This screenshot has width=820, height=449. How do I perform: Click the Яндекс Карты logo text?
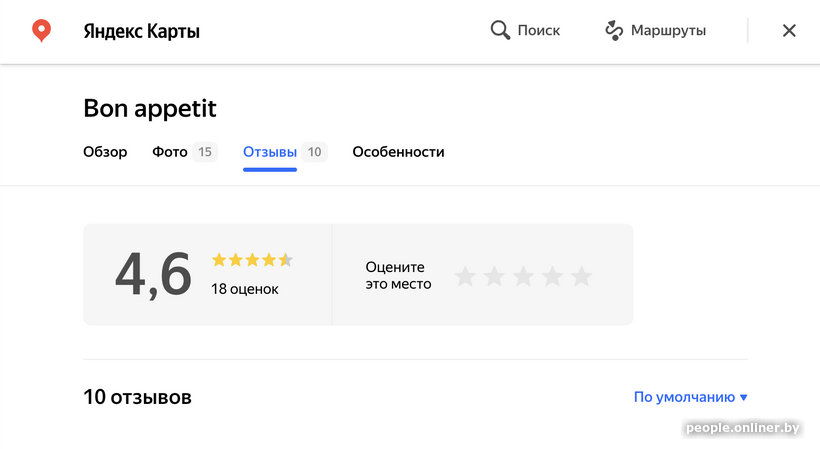coord(141,31)
